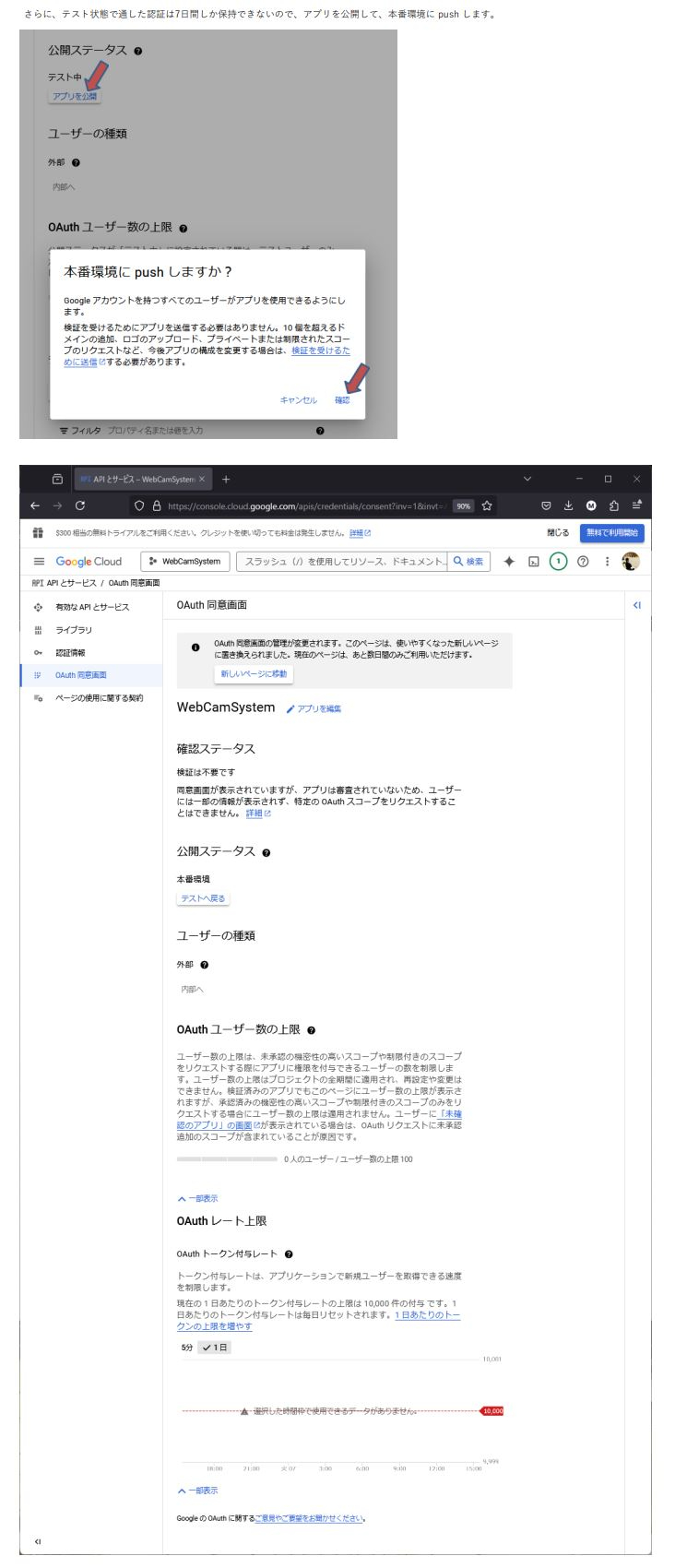Open the Google Cloud navigation hamburger menu
Screen dimensions: 675x1568
coord(39,562)
